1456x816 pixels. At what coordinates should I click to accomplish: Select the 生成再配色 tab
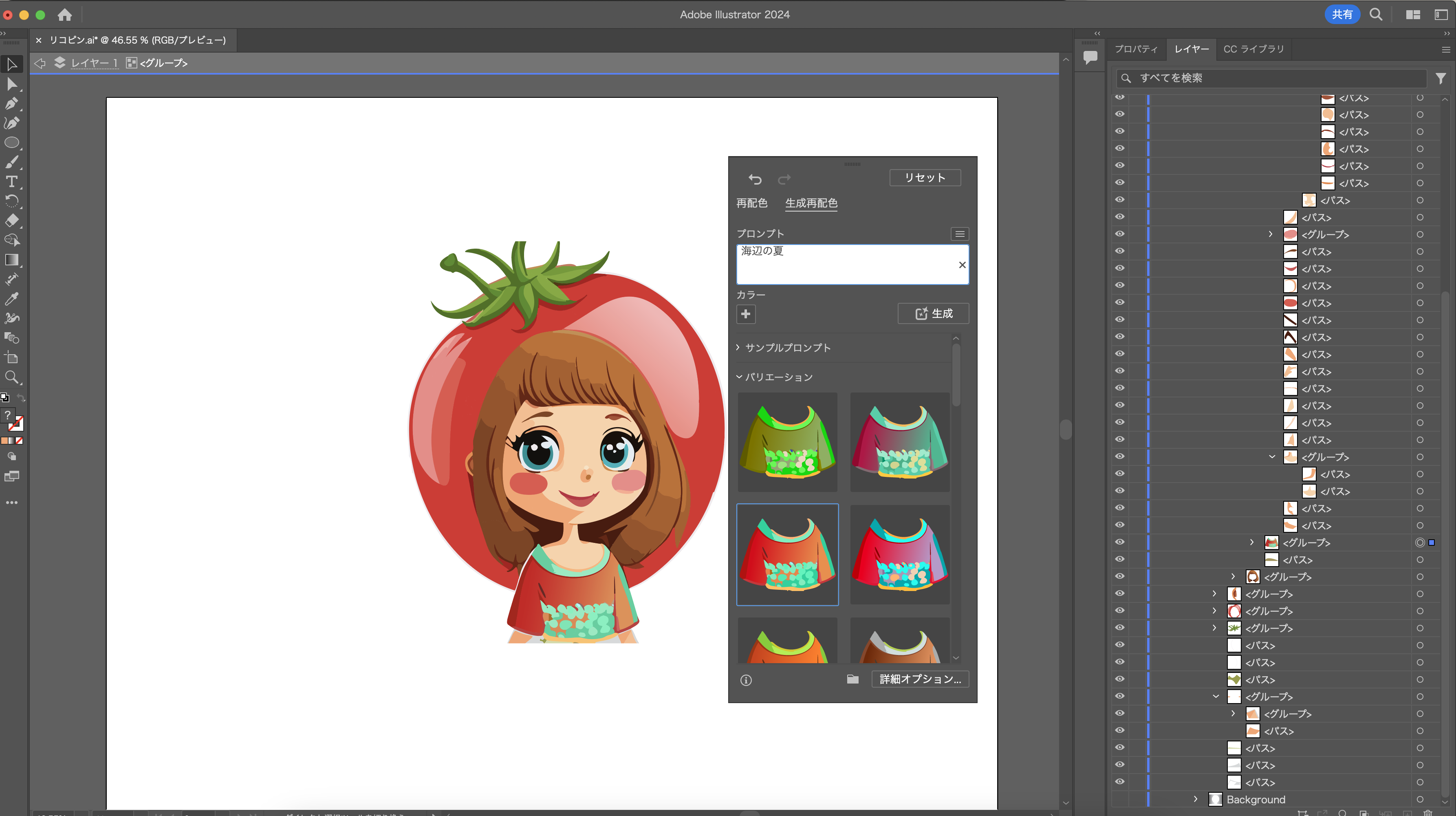coord(811,203)
